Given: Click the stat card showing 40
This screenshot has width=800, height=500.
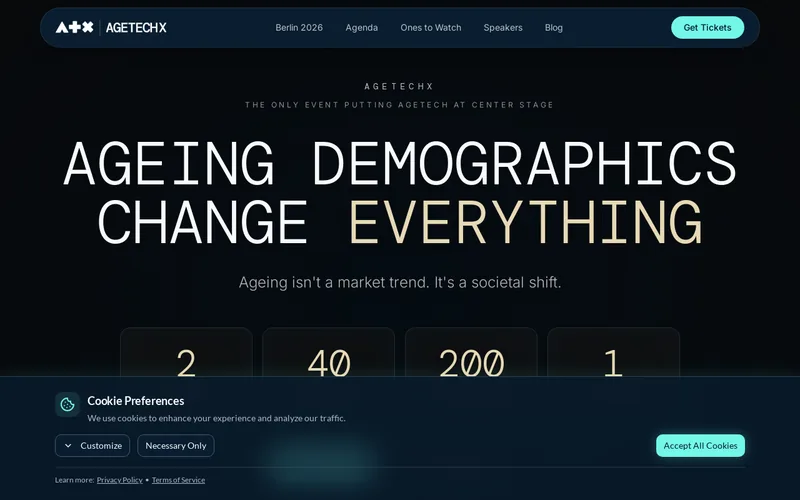Looking at the screenshot, I should (329, 353).
